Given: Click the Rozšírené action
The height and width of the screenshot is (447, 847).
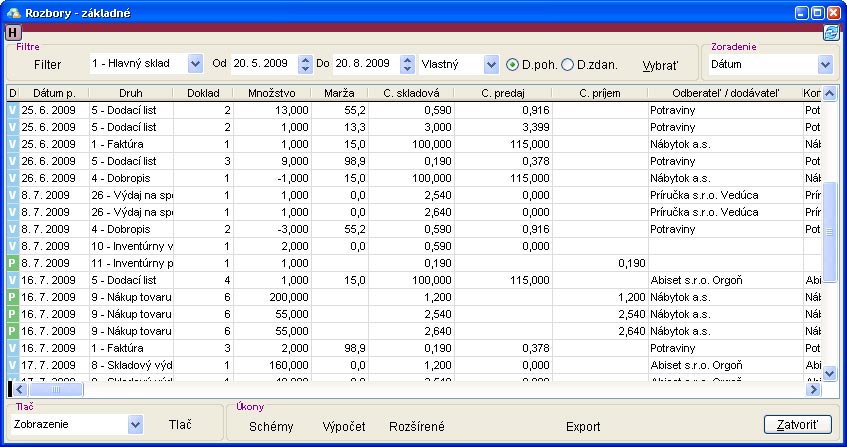Looking at the screenshot, I should 417,426.
